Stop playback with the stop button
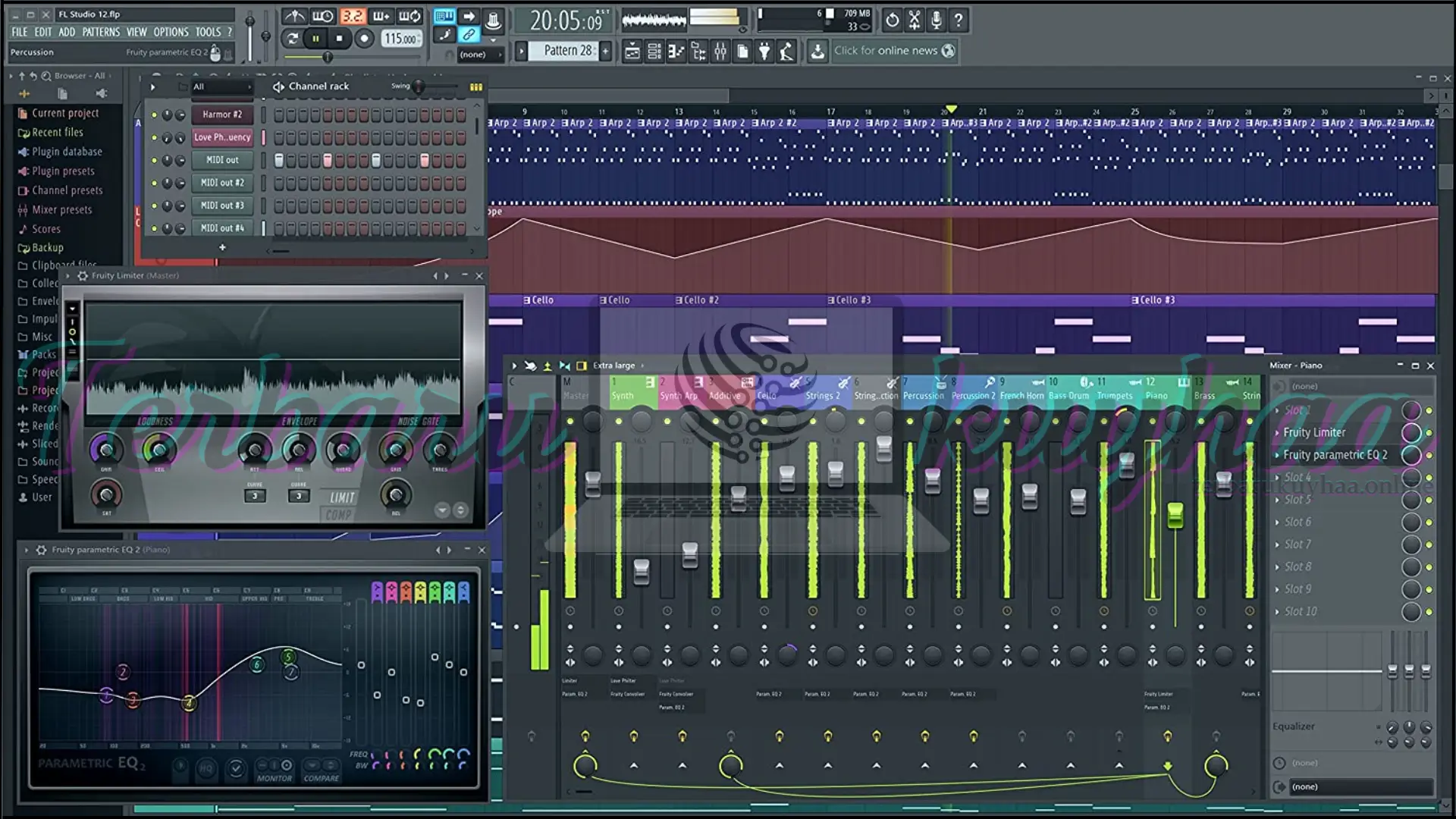This screenshot has width=1456, height=819. coord(340,38)
